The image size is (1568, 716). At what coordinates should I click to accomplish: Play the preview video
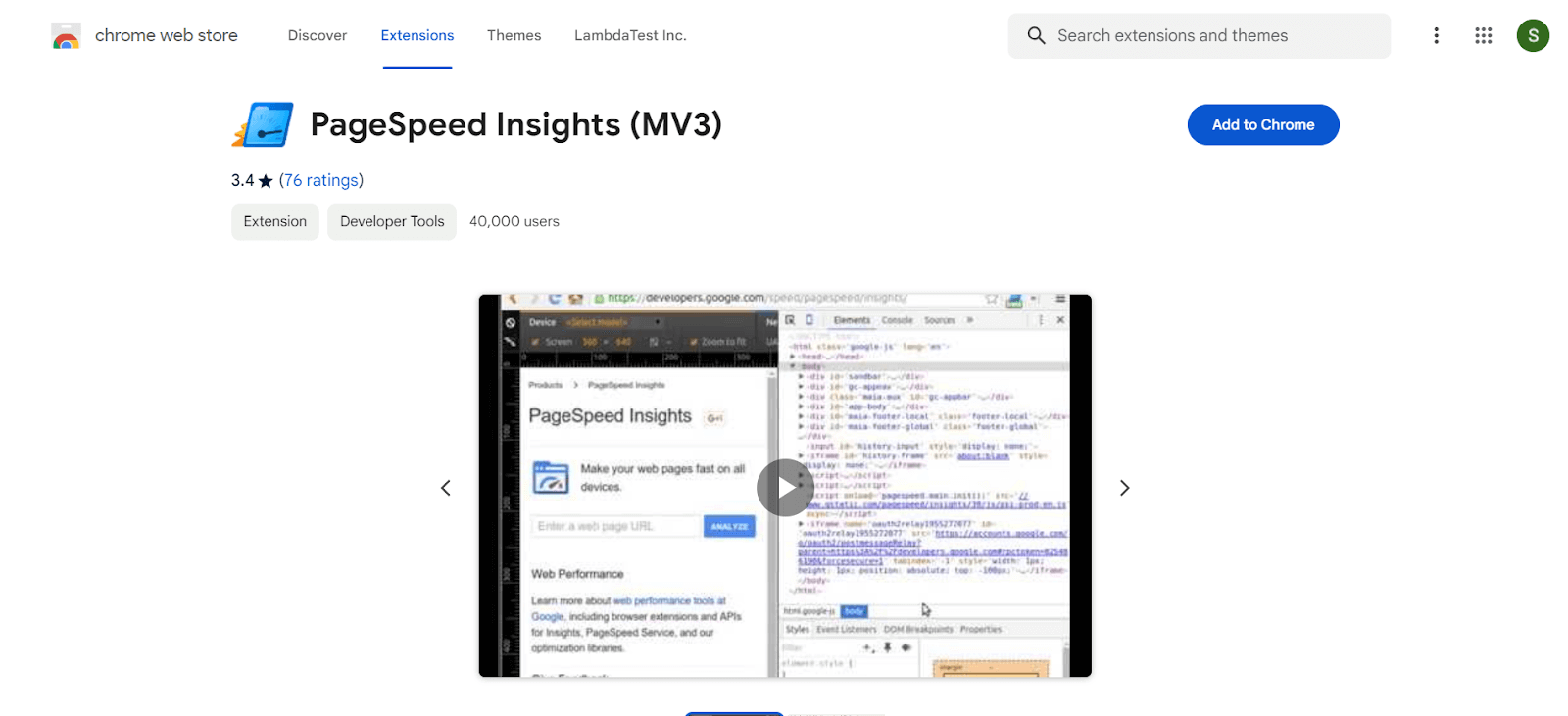tap(785, 488)
